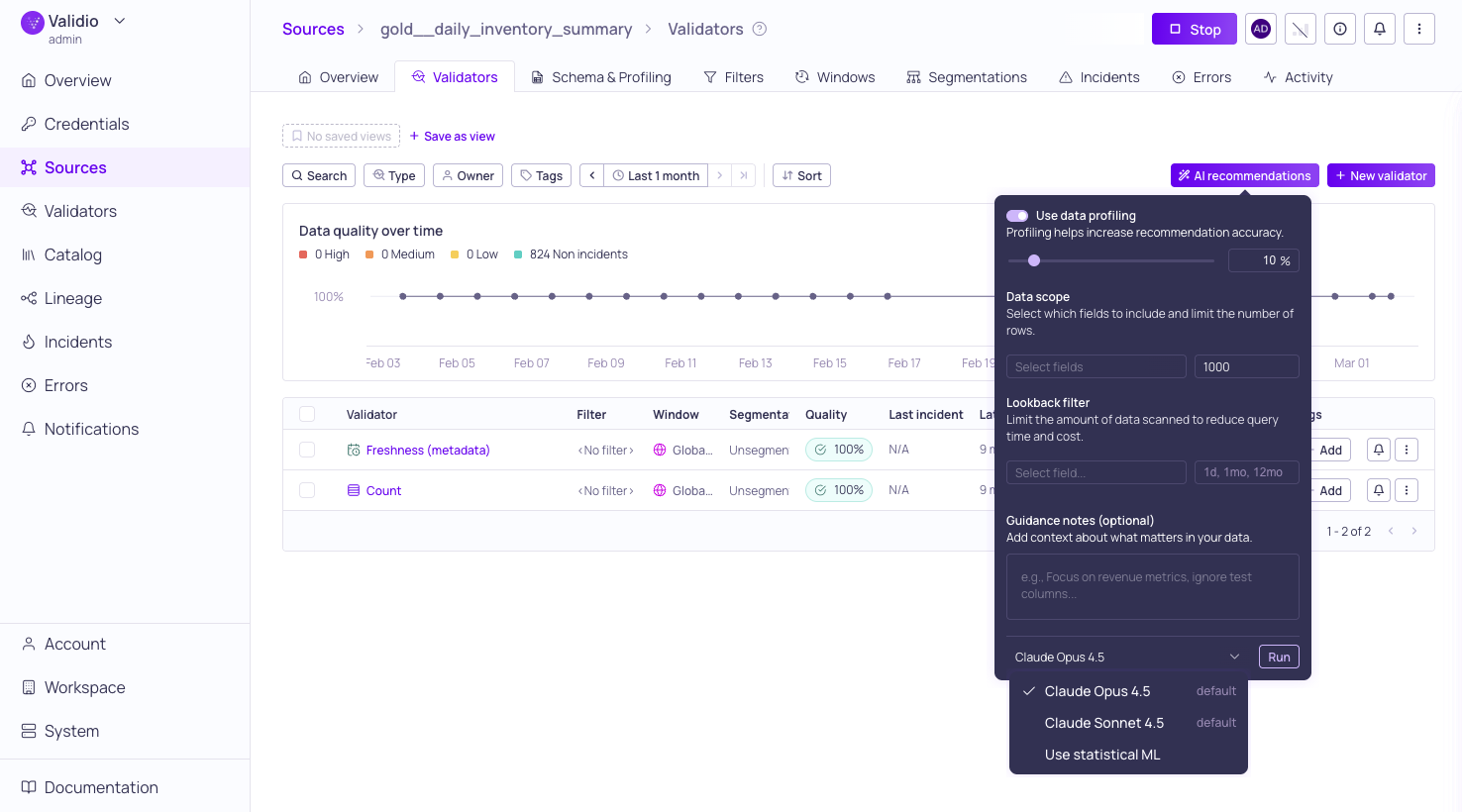1462x812 pixels.
Task: Open the Owner filter dropdown
Action: pyautogui.click(x=468, y=175)
